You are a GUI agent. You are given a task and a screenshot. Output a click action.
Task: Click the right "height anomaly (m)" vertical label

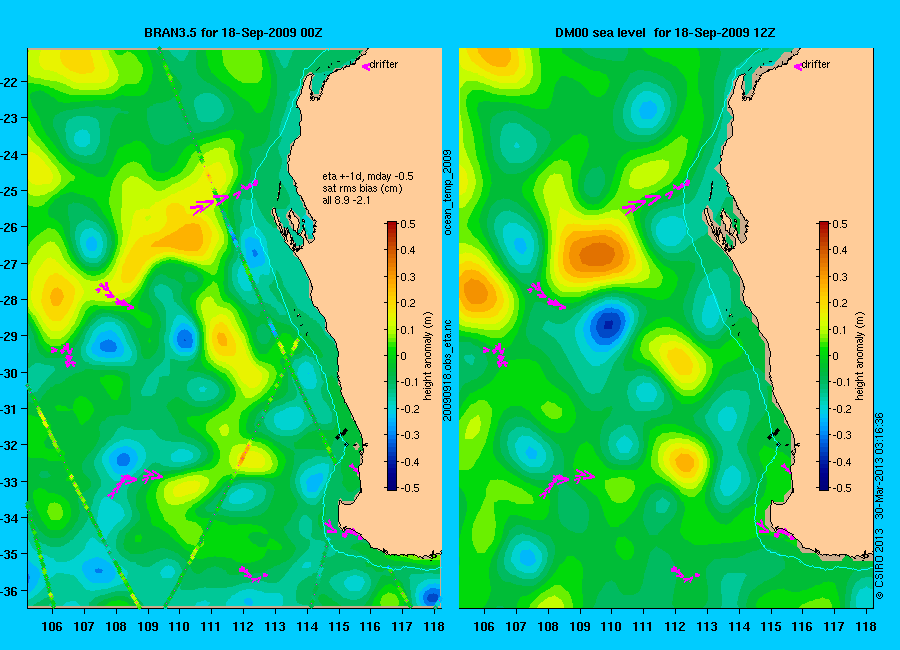[859, 356]
